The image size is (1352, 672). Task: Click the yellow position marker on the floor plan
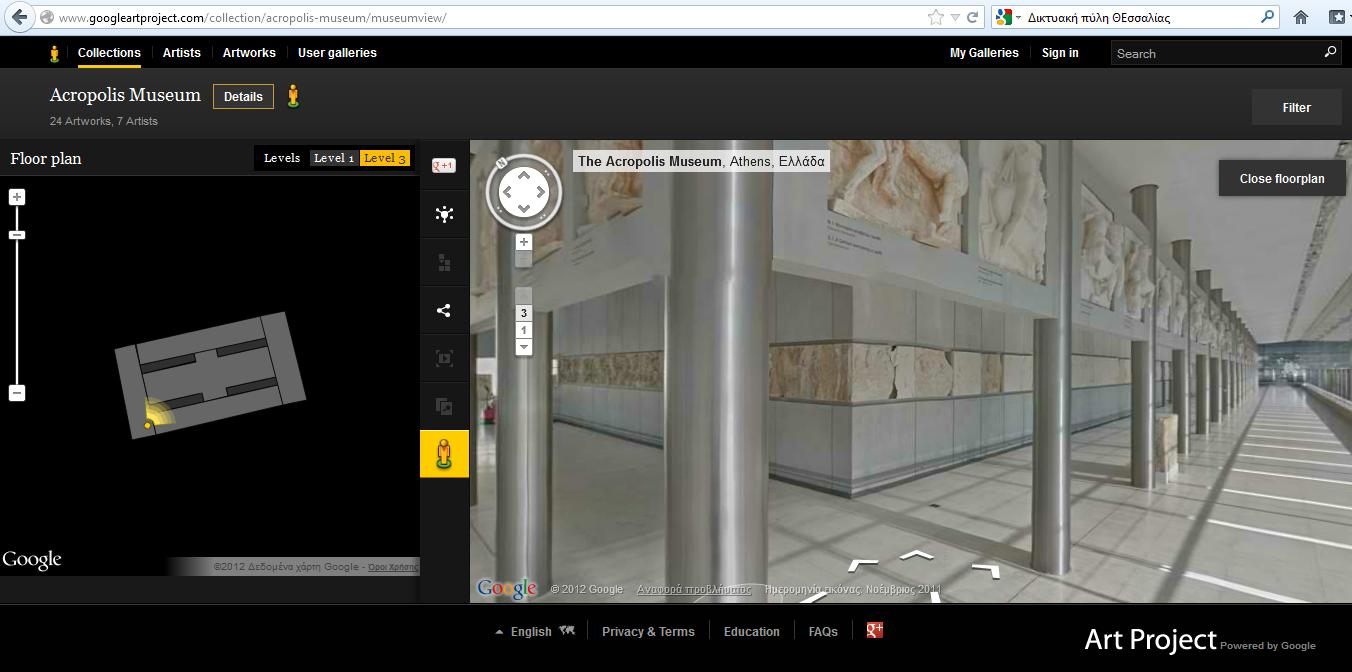coord(148,426)
